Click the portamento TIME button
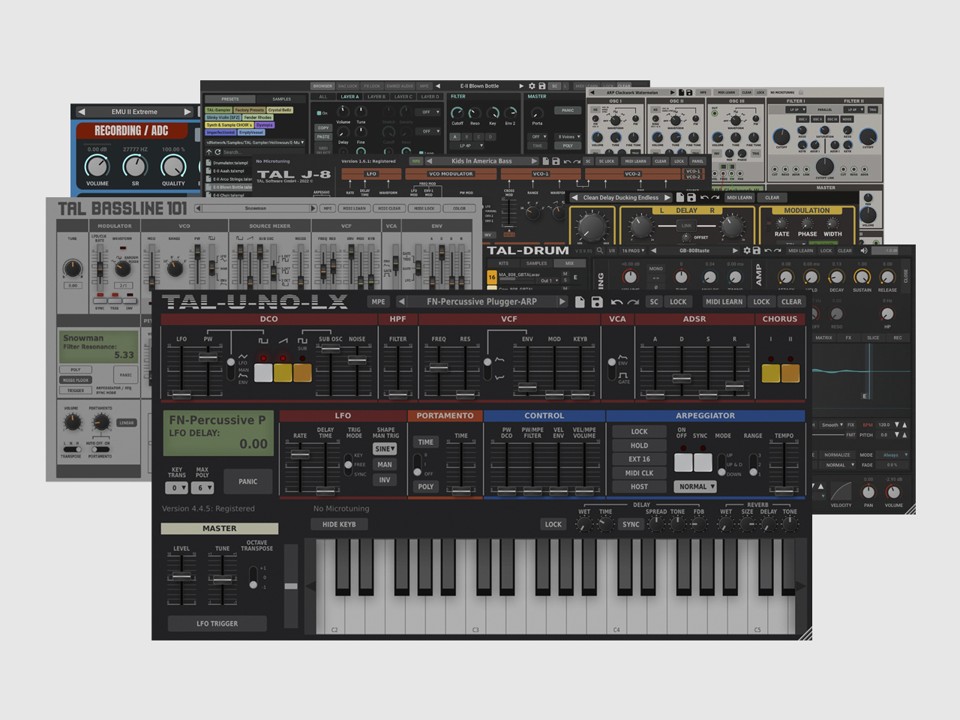The height and width of the screenshot is (720, 960). pyautogui.click(x=426, y=442)
